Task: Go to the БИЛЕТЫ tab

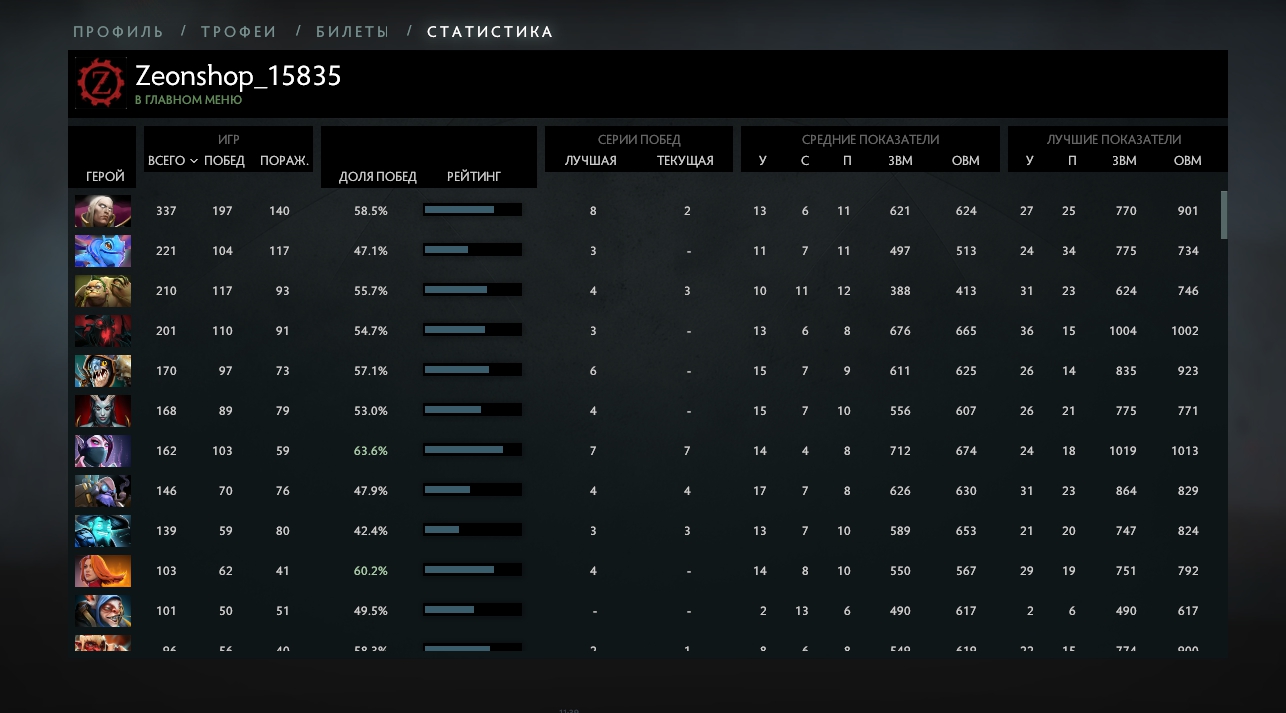Action: tap(352, 32)
